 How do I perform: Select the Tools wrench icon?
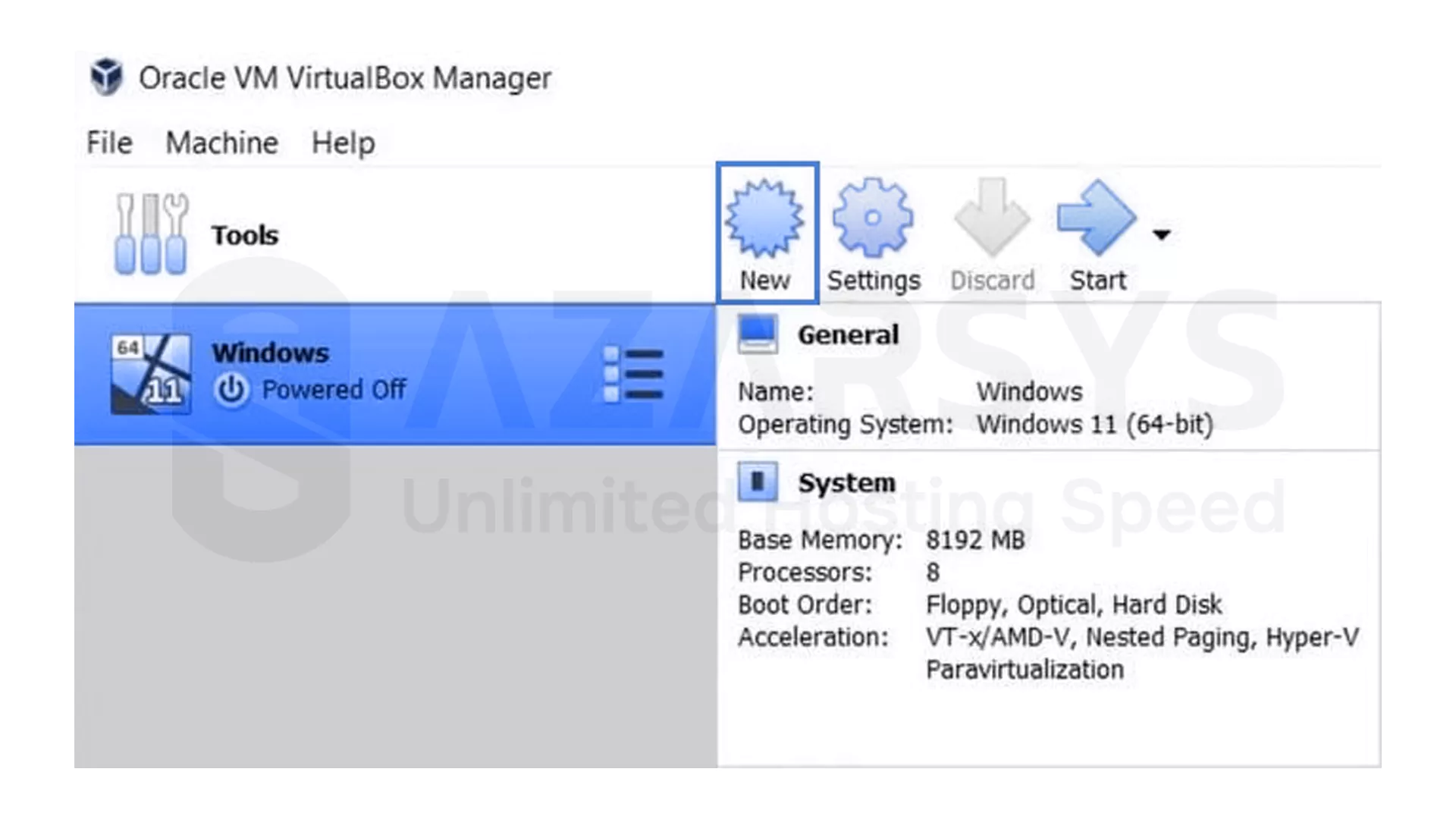coord(151,234)
